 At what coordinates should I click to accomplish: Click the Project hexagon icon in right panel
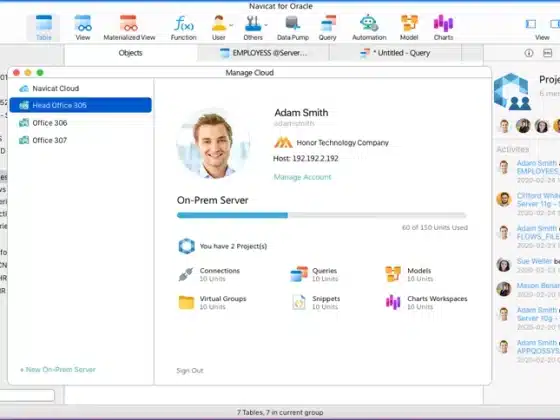pos(512,91)
